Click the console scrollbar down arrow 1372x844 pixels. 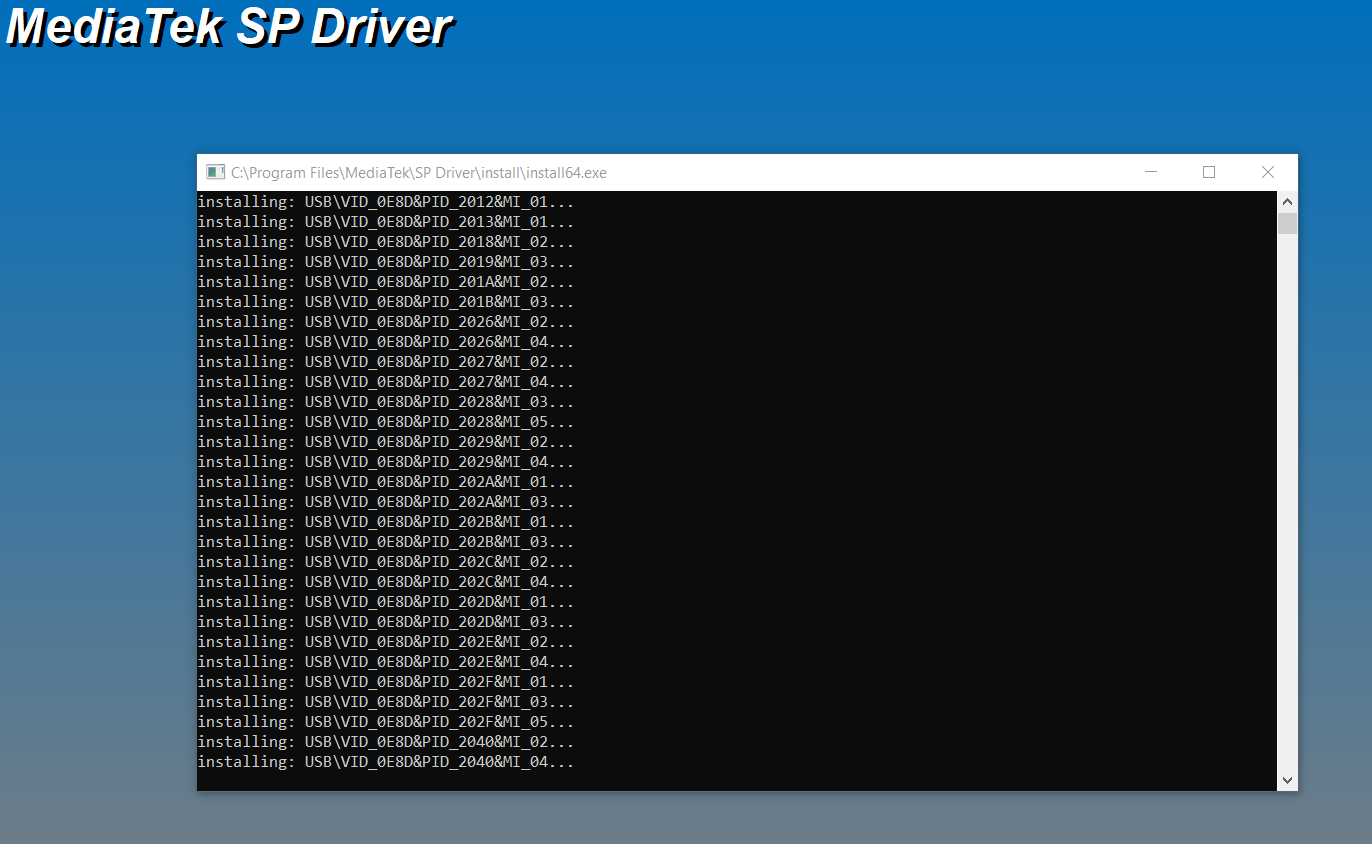pyautogui.click(x=1287, y=780)
